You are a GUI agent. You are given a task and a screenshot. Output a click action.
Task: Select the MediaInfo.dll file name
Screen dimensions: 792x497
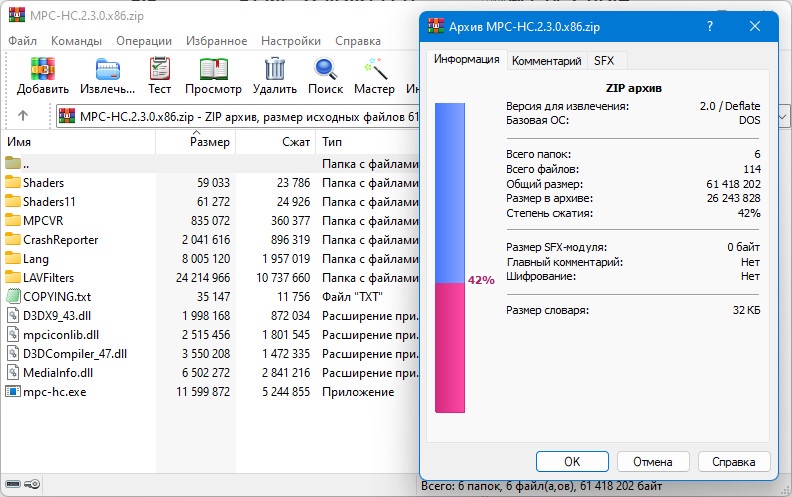pos(58,373)
